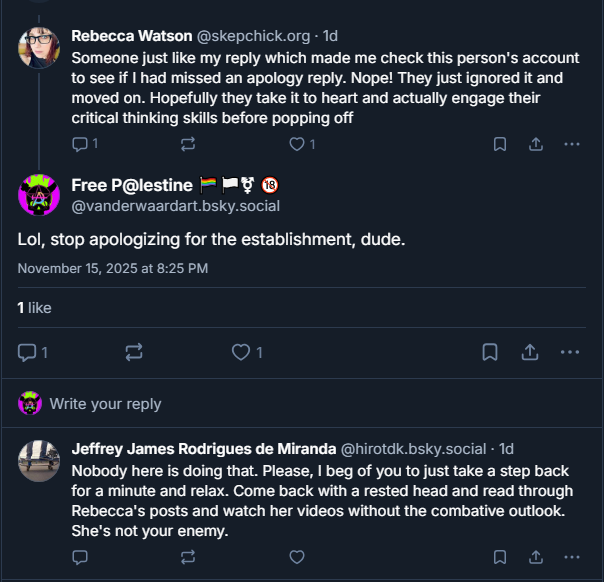
Task: Open more options on Rebecca Watson's post
Action: pos(572,144)
